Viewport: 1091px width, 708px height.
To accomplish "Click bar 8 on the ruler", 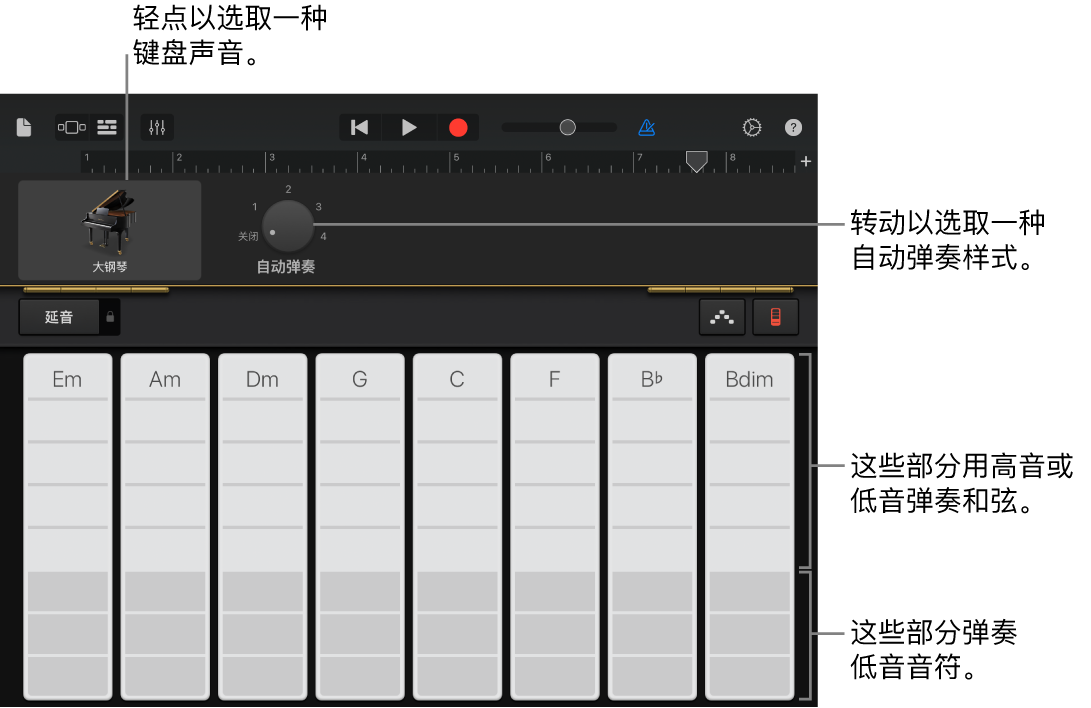I will pyautogui.click(x=733, y=158).
